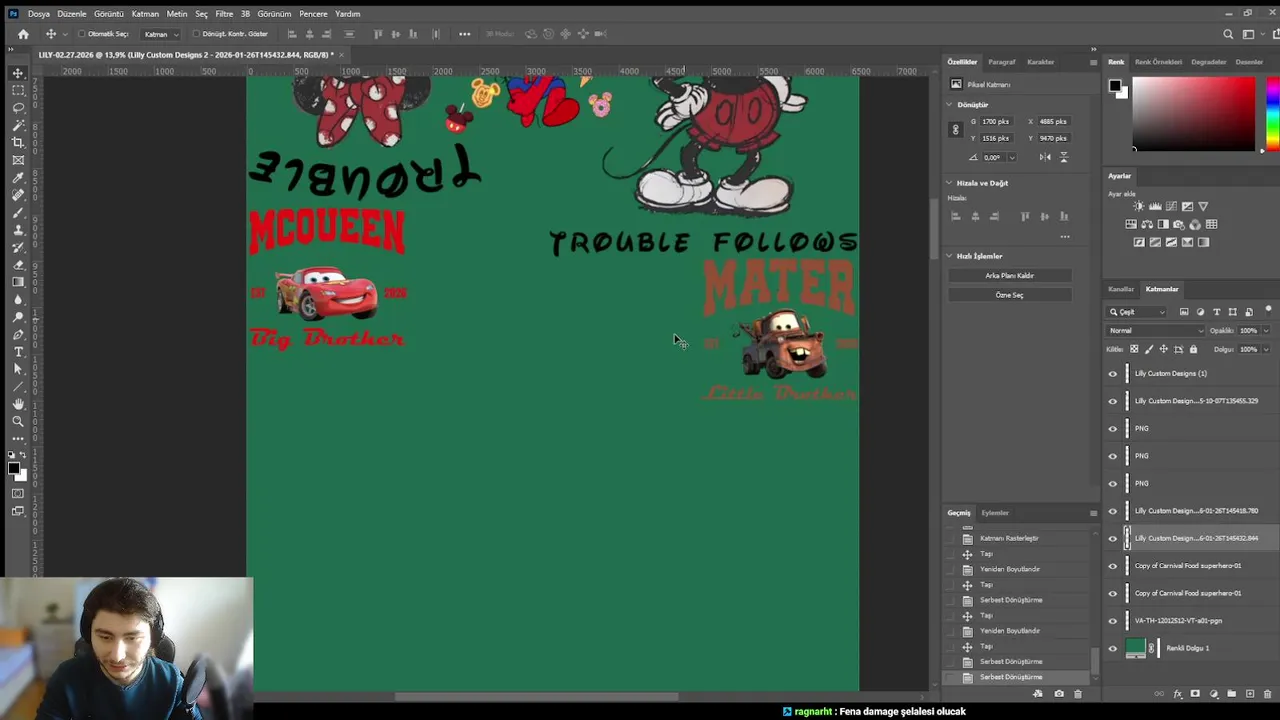Image resolution: width=1280 pixels, height=720 pixels.
Task: Select the Lasso tool
Action: pos(18,108)
